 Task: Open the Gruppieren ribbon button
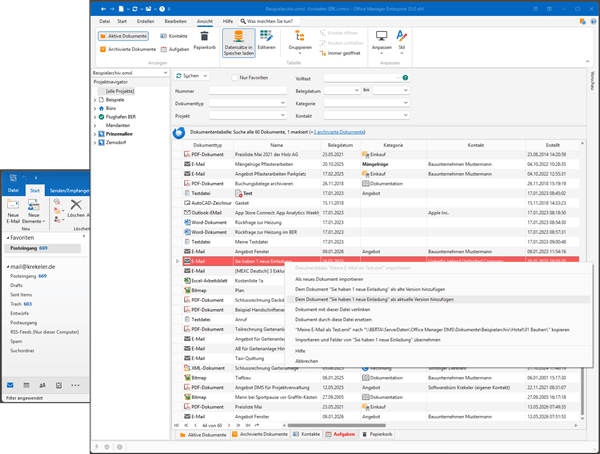click(x=300, y=42)
